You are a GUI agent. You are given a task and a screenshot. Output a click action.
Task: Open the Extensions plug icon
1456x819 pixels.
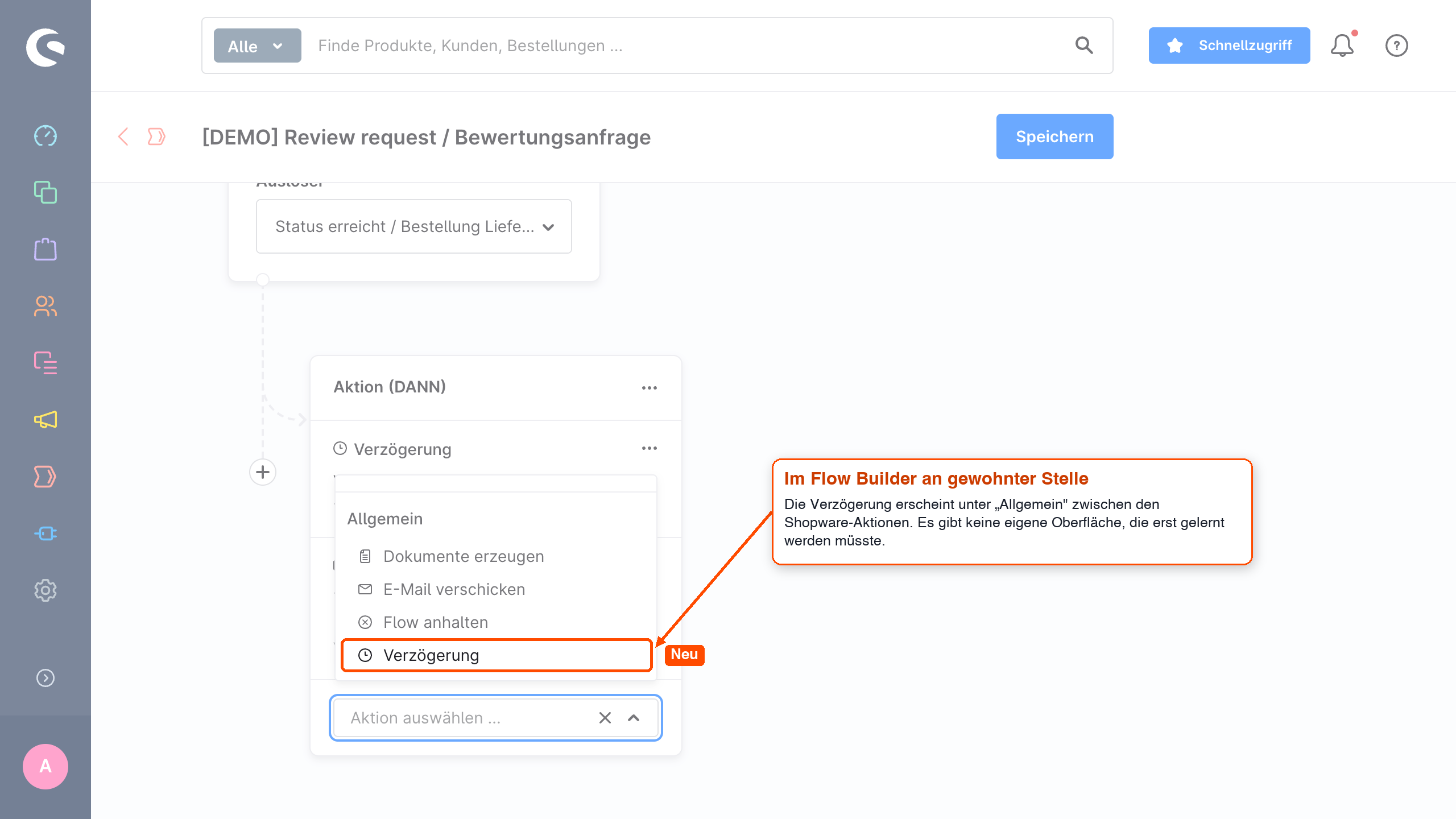coord(45,533)
